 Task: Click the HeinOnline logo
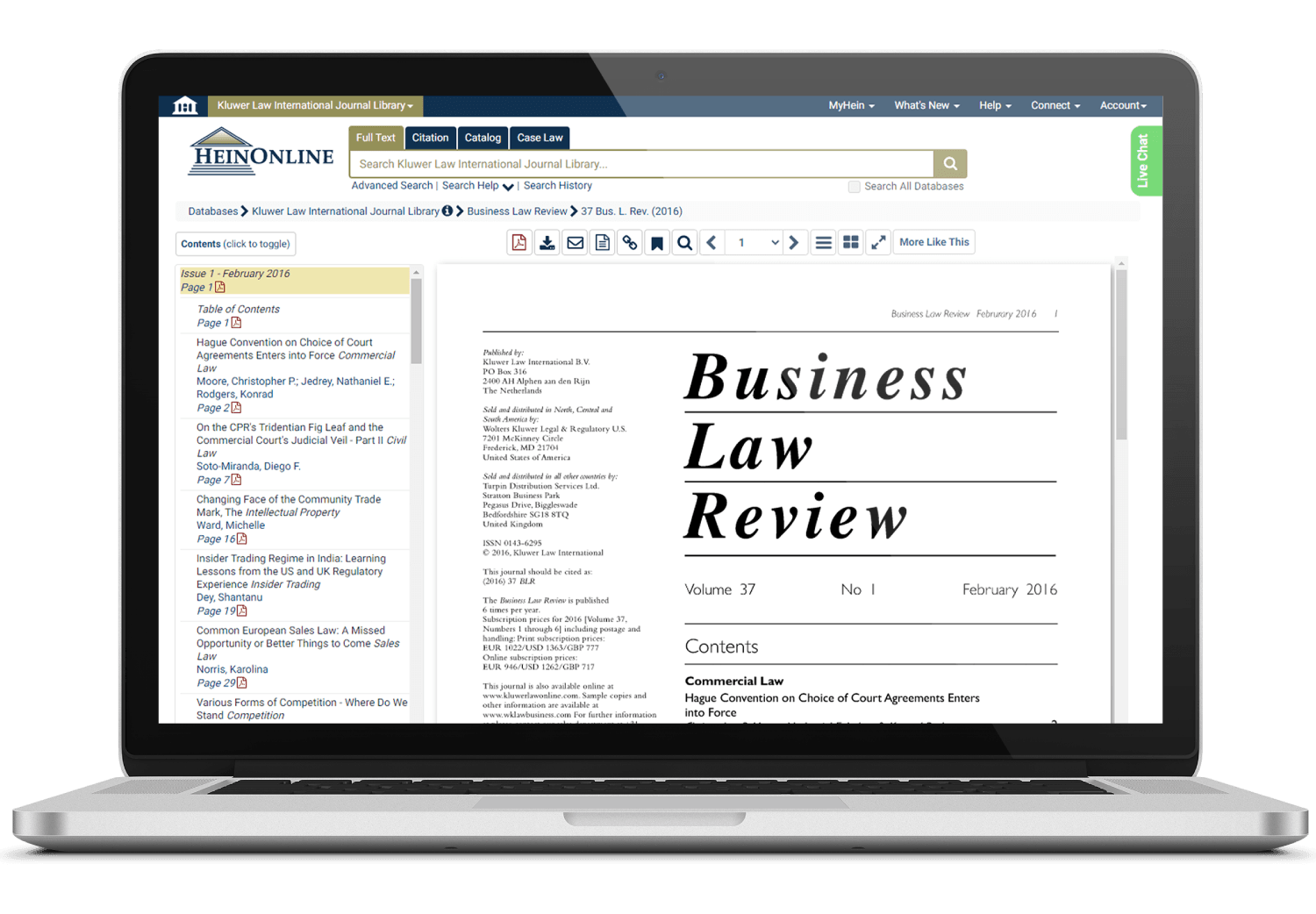[261, 151]
